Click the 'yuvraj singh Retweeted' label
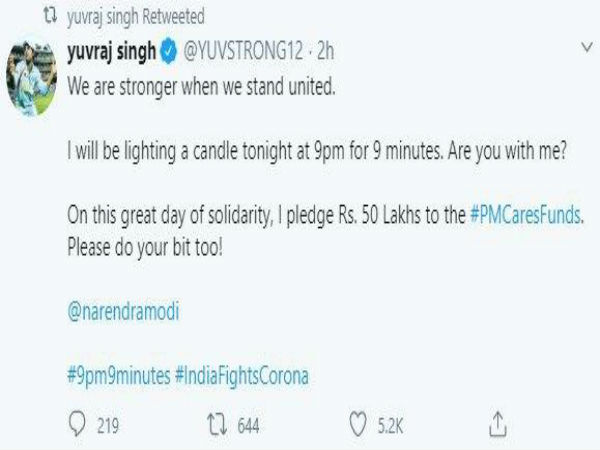The image size is (600, 450). (x=136, y=17)
